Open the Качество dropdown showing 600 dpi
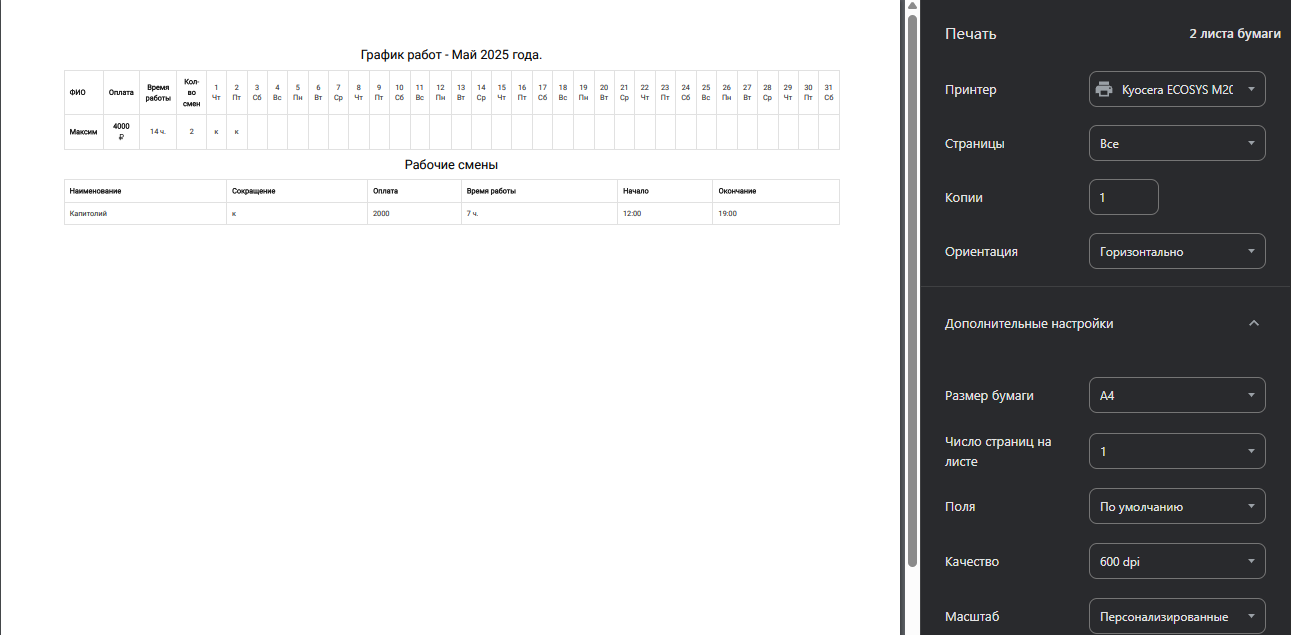The width and height of the screenshot is (1291, 635). pos(1176,561)
